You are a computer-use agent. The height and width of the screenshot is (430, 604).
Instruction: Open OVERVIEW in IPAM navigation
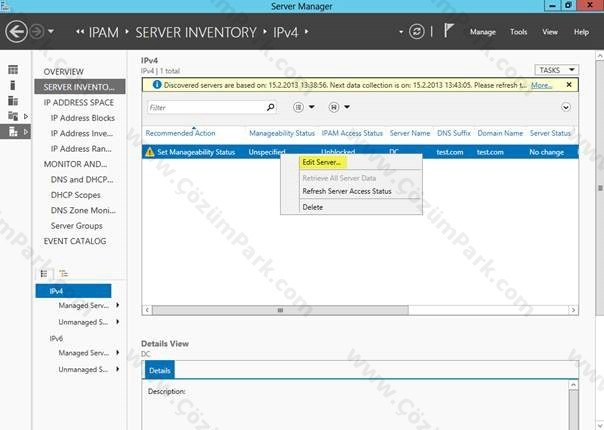64,72
